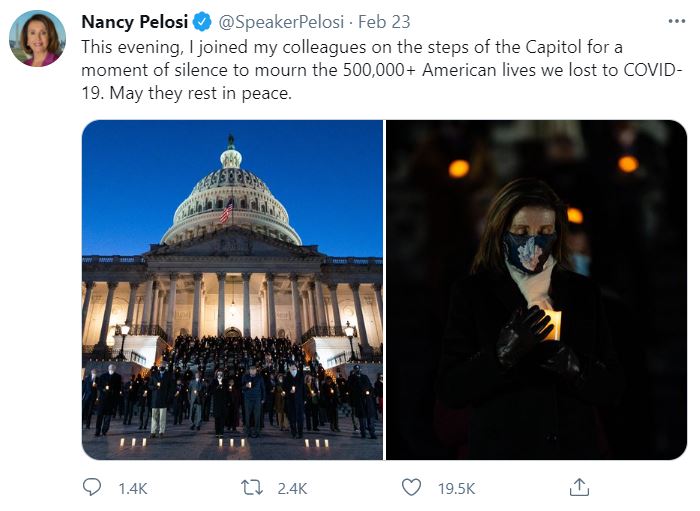This screenshot has width=700, height=511.
Task: Click the reply speech bubble icon
Action: point(92,487)
